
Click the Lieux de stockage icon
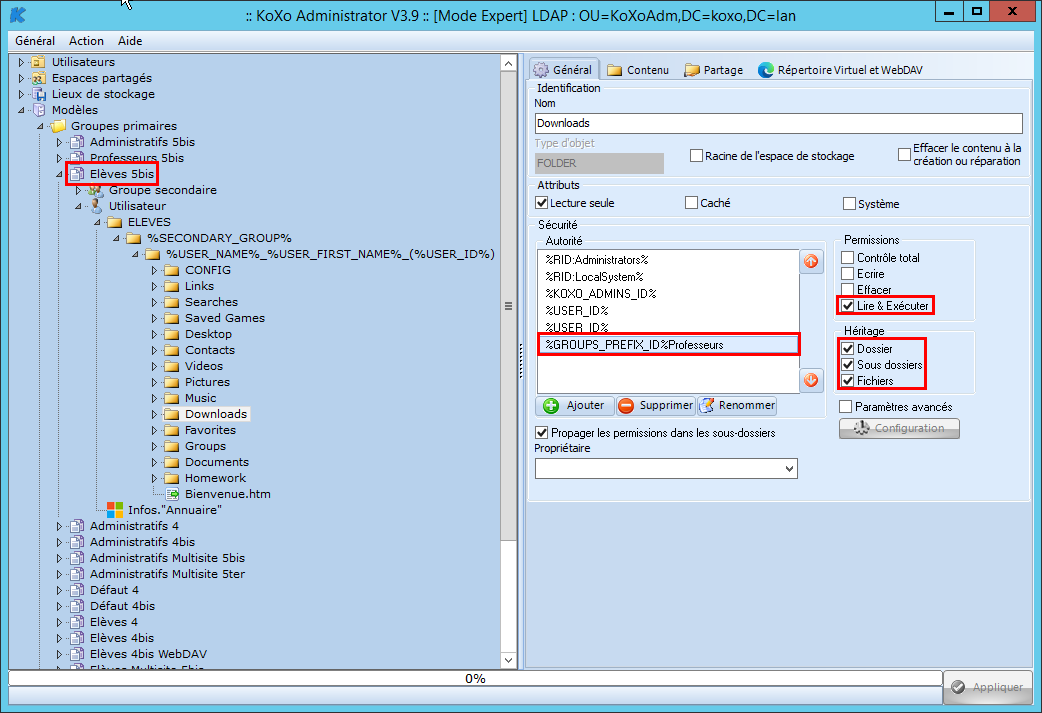coord(39,94)
